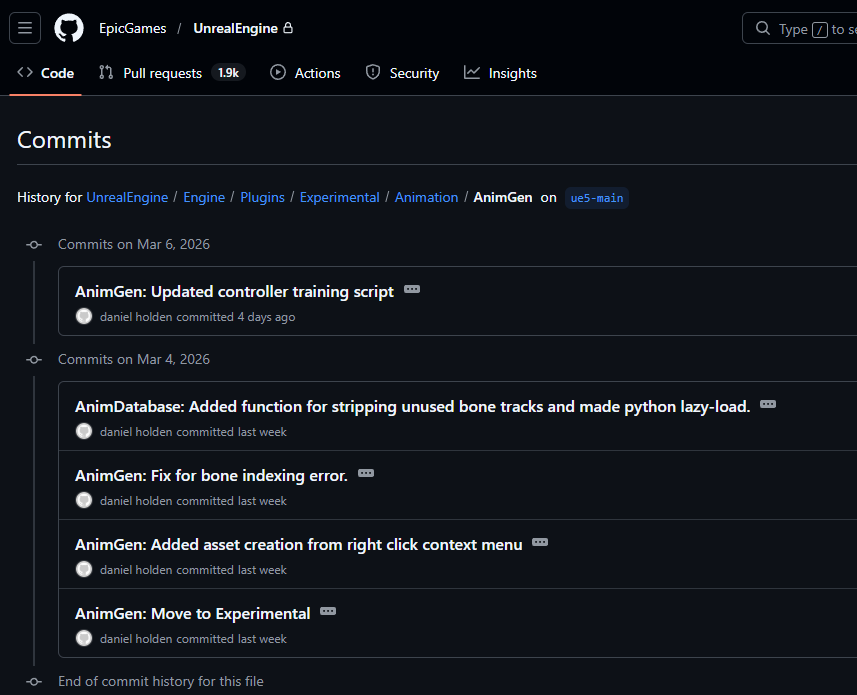The height and width of the screenshot is (695, 857).
Task: Expand description of AnimDatabase commit
Action: (x=768, y=404)
